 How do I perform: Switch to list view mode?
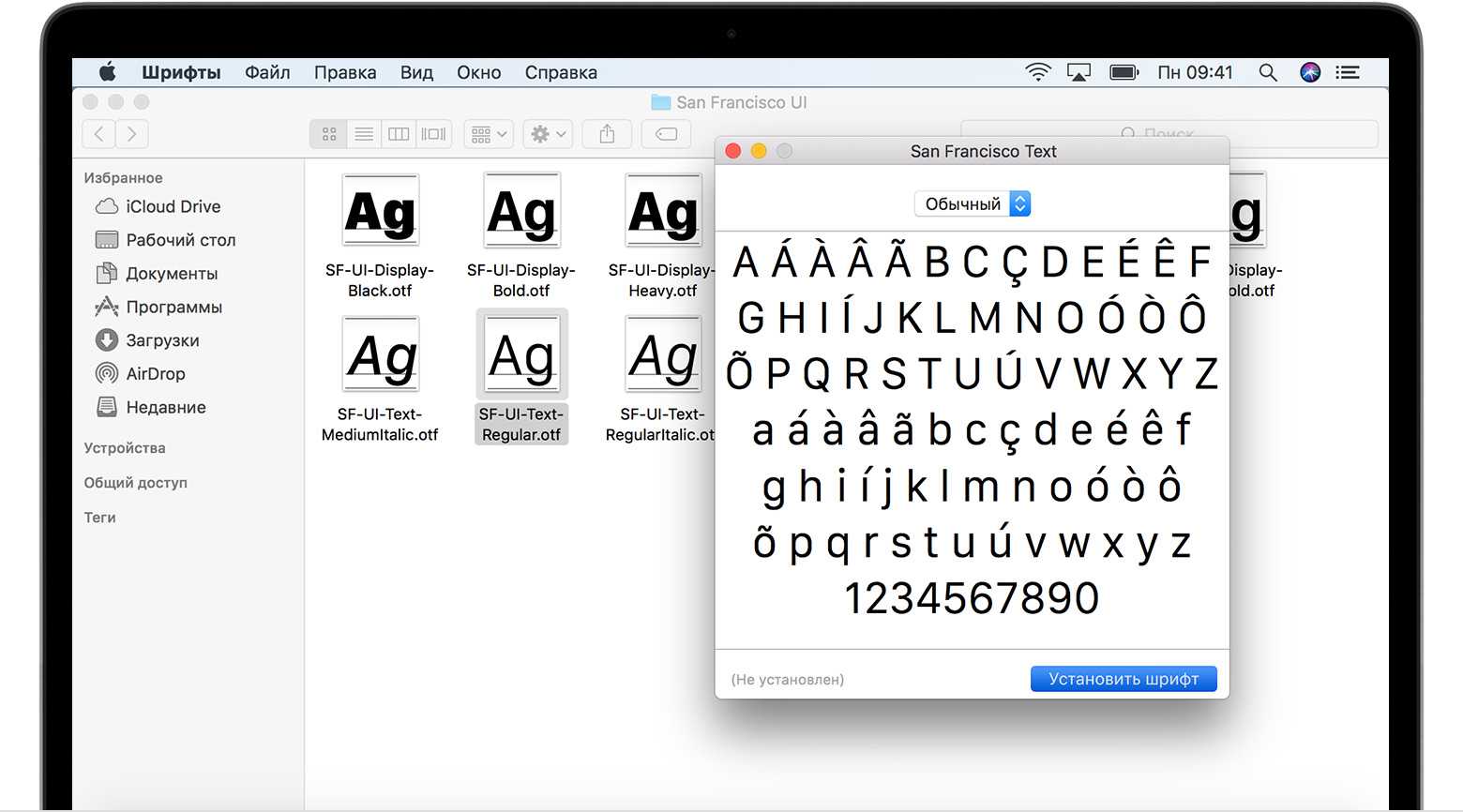coord(364,134)
